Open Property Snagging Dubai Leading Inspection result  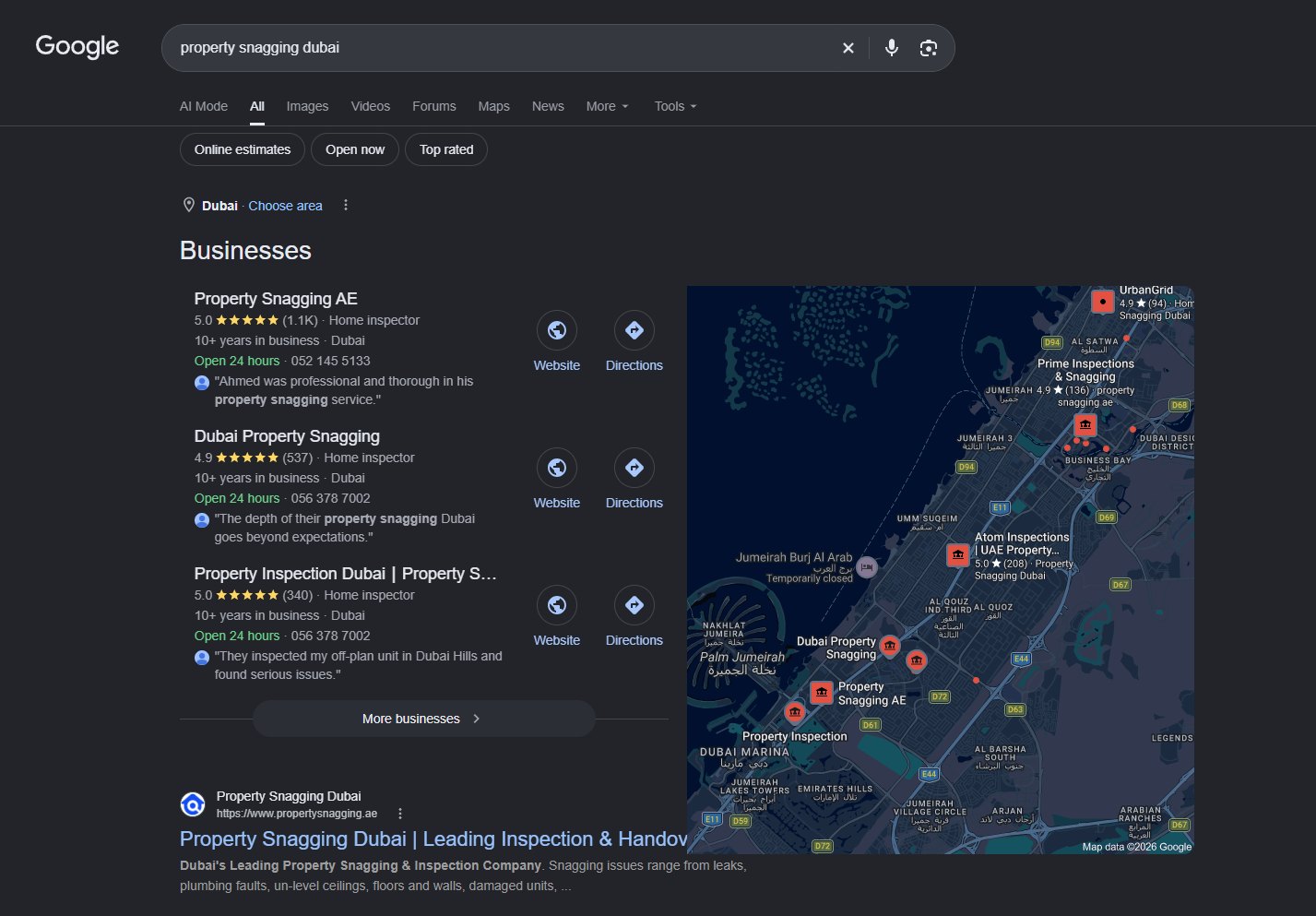(433, 839)
